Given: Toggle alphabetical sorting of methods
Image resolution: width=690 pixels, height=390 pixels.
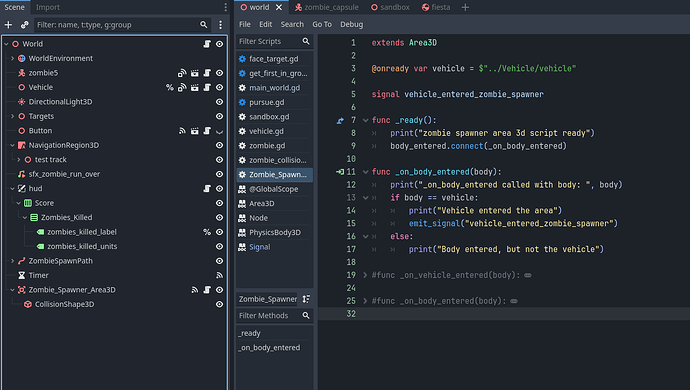Looking at the screenshot, I should pos(306,299).
